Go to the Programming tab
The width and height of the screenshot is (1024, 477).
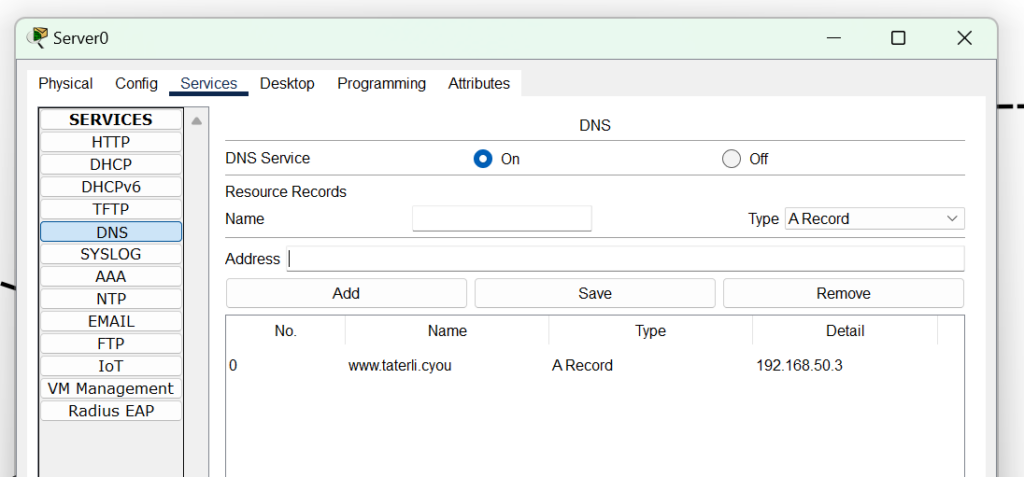click(x=381, y=84)
